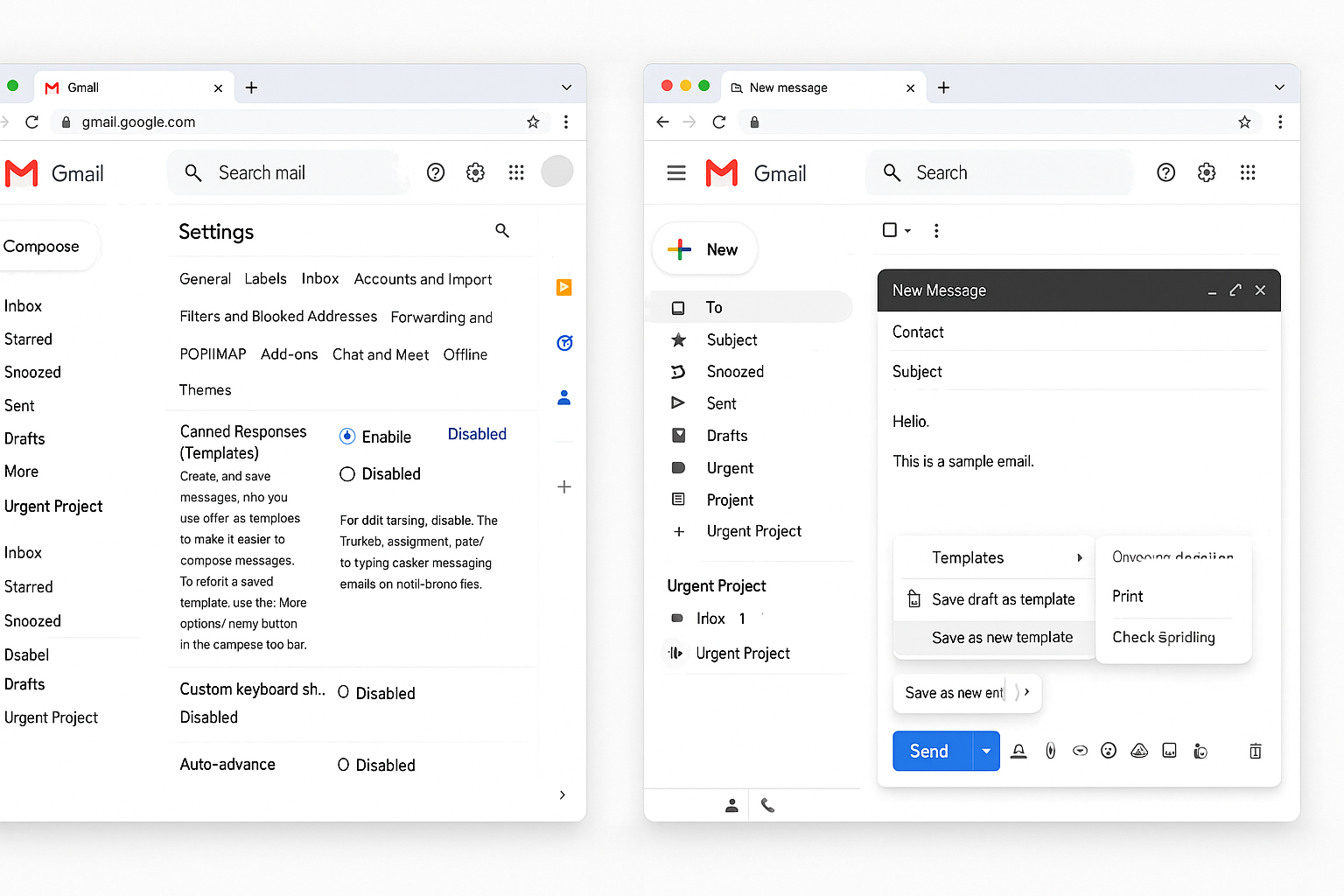Open Chrome three-dot menu in left window
Viewport: 1344px width, 896px height.
tap(566, 122)
